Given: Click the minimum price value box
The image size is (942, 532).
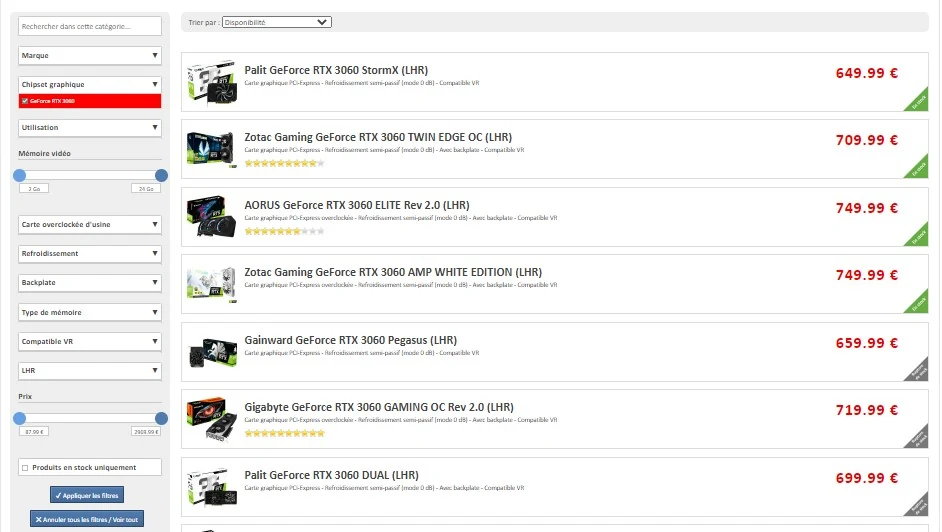Looking at the screenshot, I should pyautogui.click(x=34, y=432).
